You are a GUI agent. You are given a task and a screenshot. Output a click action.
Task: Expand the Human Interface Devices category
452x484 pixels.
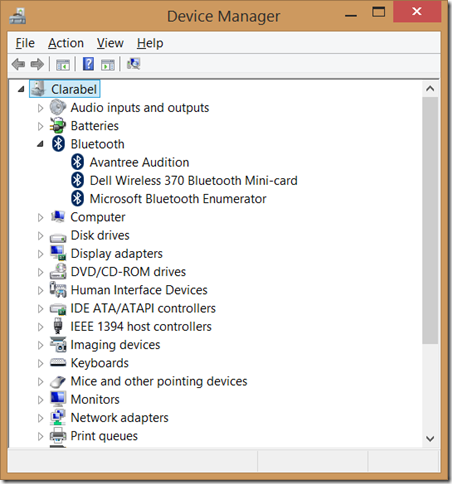point(40,290)
